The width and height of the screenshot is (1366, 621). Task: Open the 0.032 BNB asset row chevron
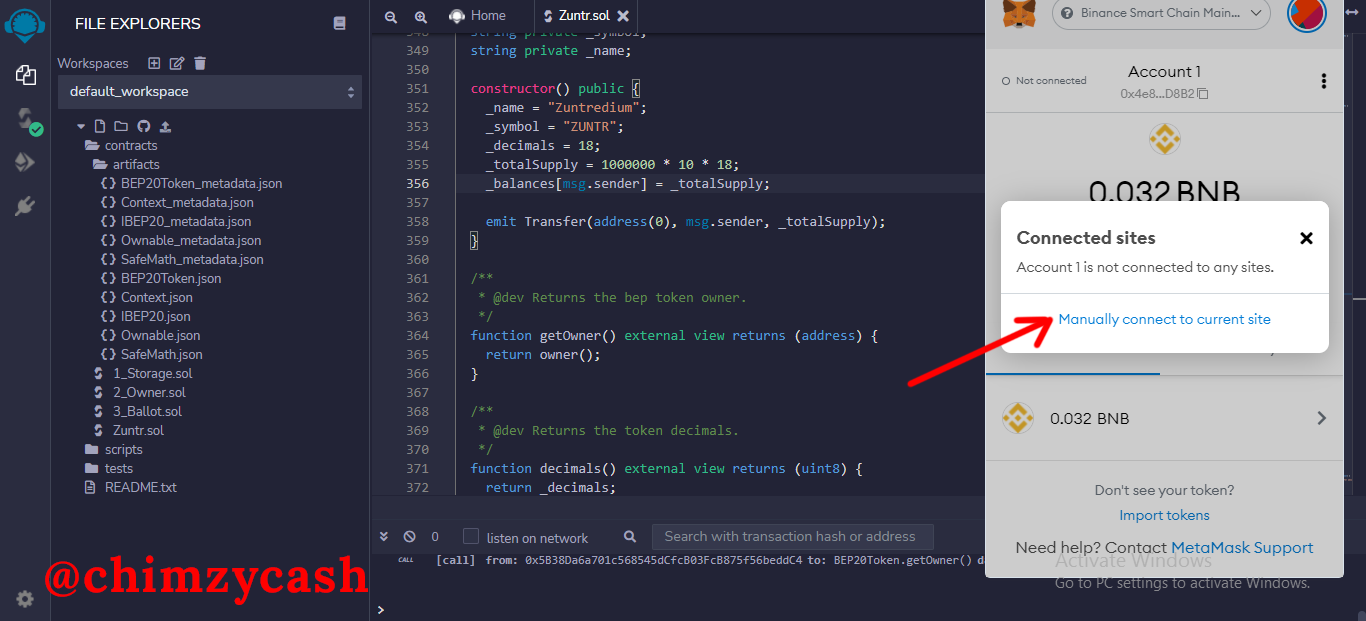coord(1321,418)
